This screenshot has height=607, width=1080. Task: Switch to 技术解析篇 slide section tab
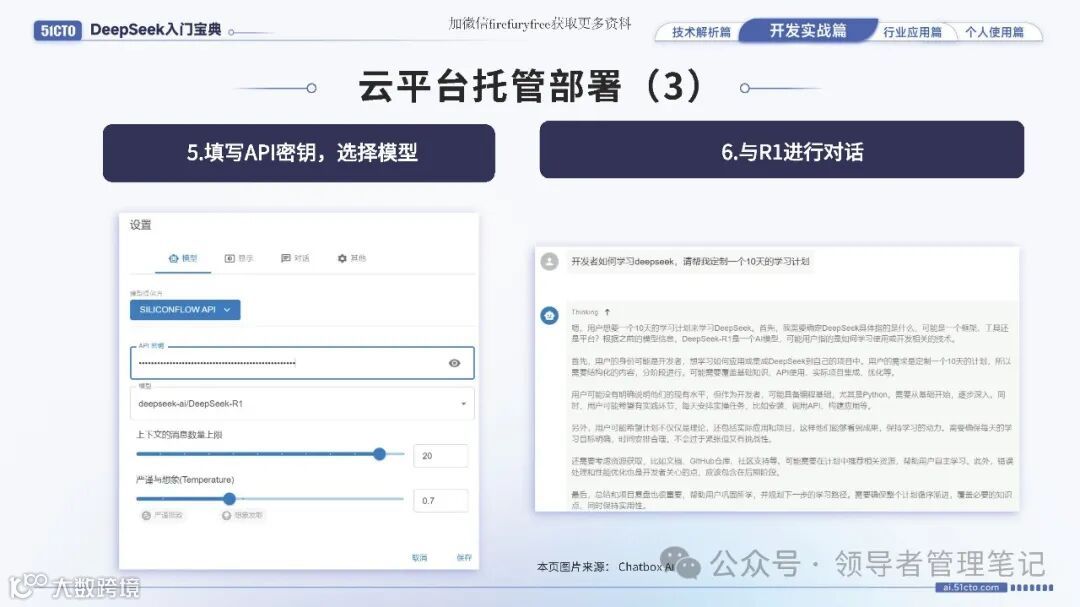[x=701, y=32]
